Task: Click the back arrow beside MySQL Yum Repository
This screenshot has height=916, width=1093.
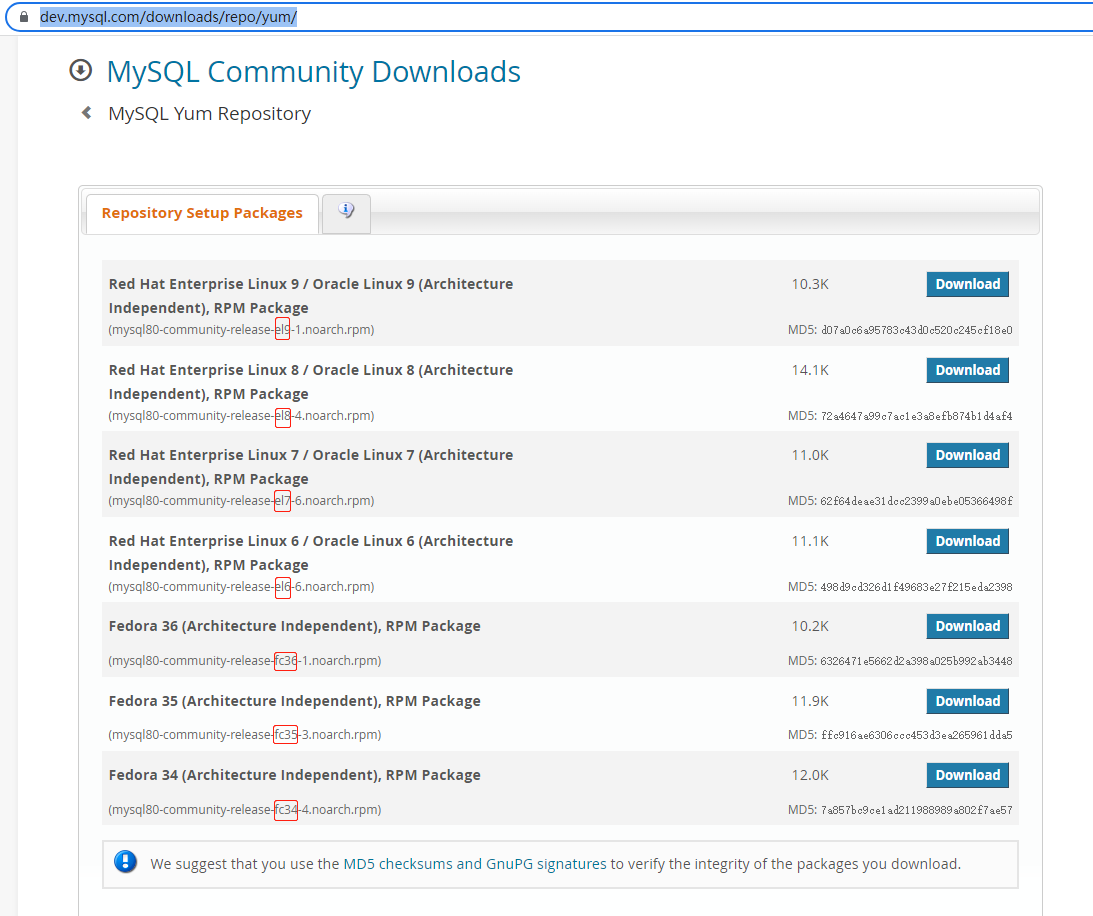Action: 86,112
